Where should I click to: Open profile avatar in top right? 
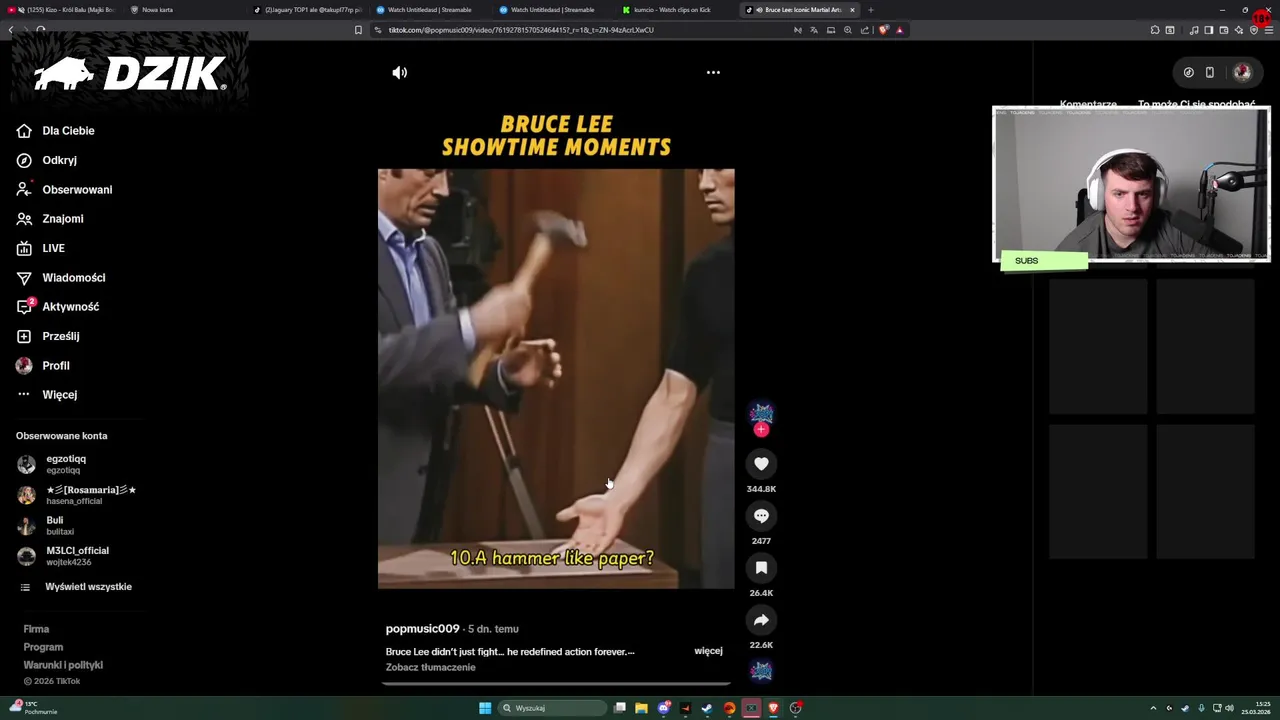1242,72
